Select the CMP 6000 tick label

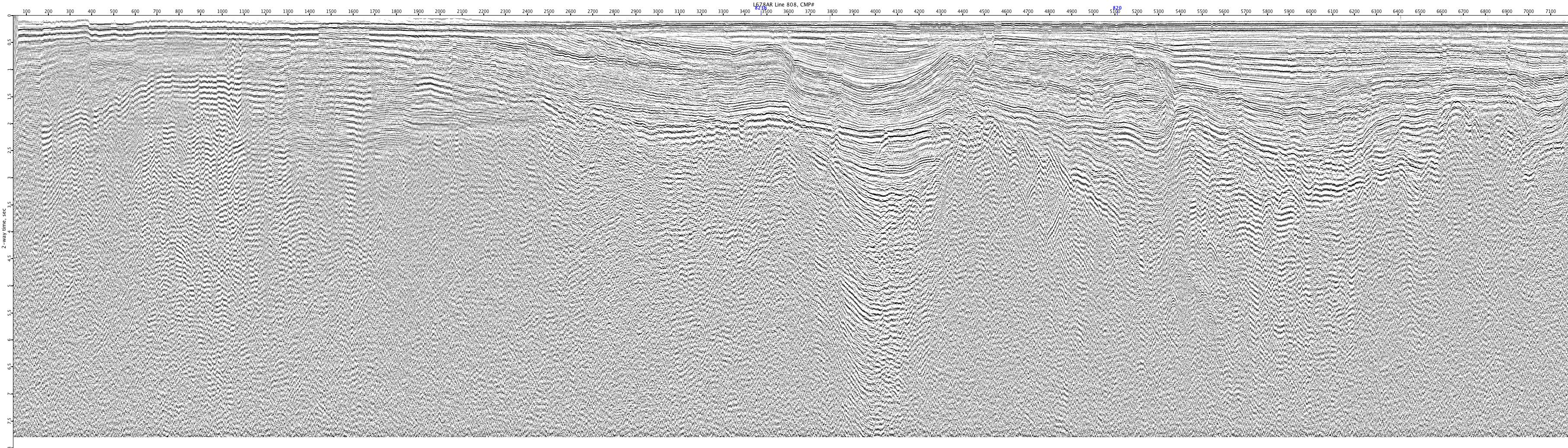[x=1311, y=12]
